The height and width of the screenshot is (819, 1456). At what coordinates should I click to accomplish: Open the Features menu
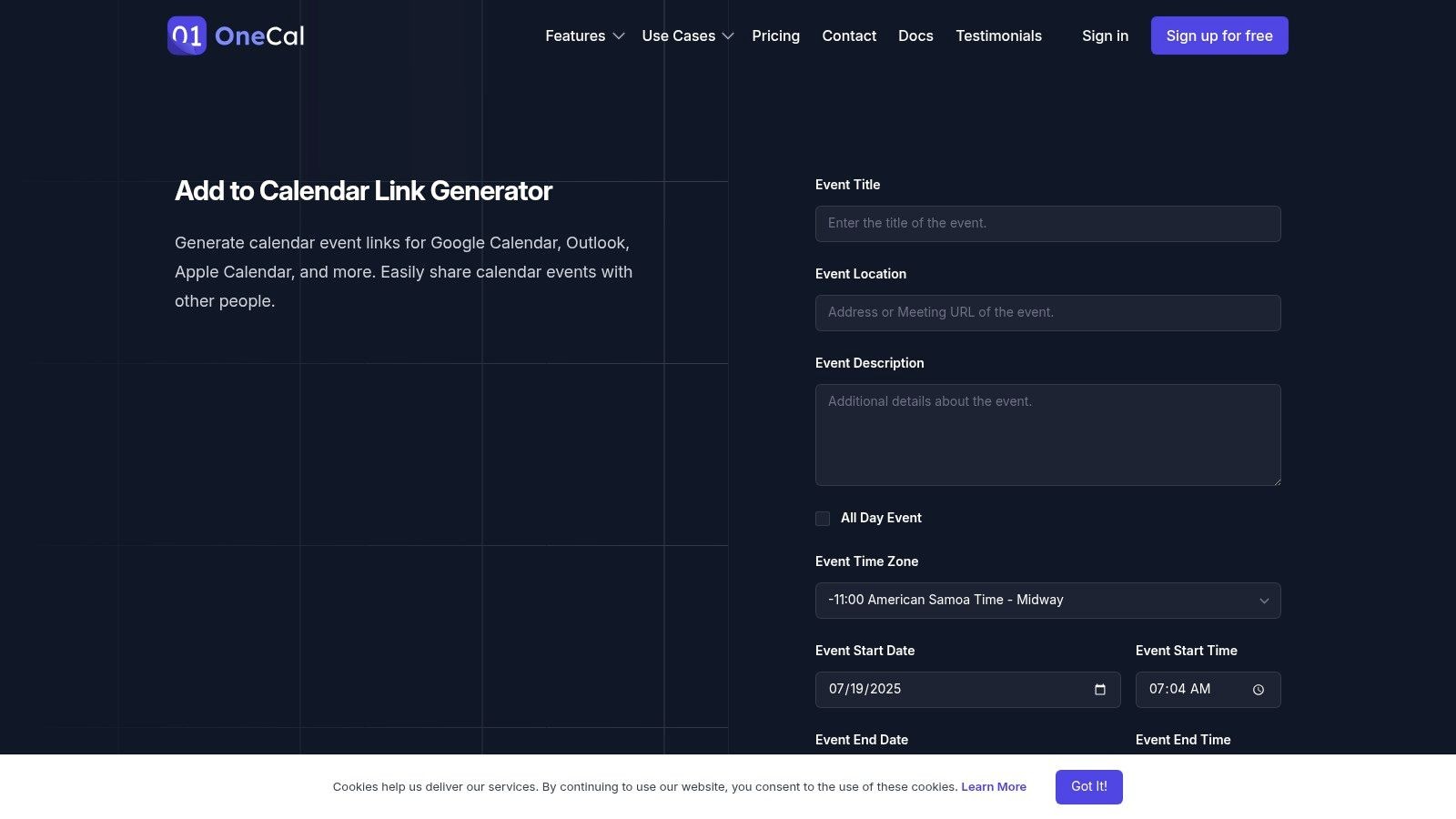coord(575,36)
